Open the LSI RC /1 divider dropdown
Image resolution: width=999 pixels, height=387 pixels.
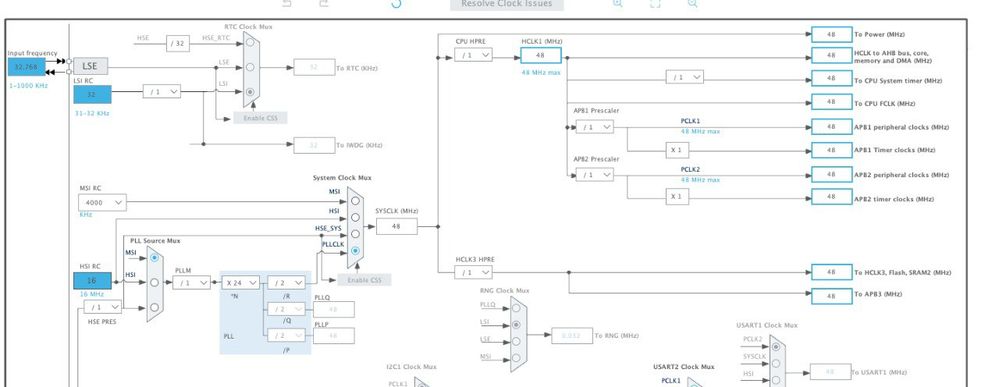162,92
